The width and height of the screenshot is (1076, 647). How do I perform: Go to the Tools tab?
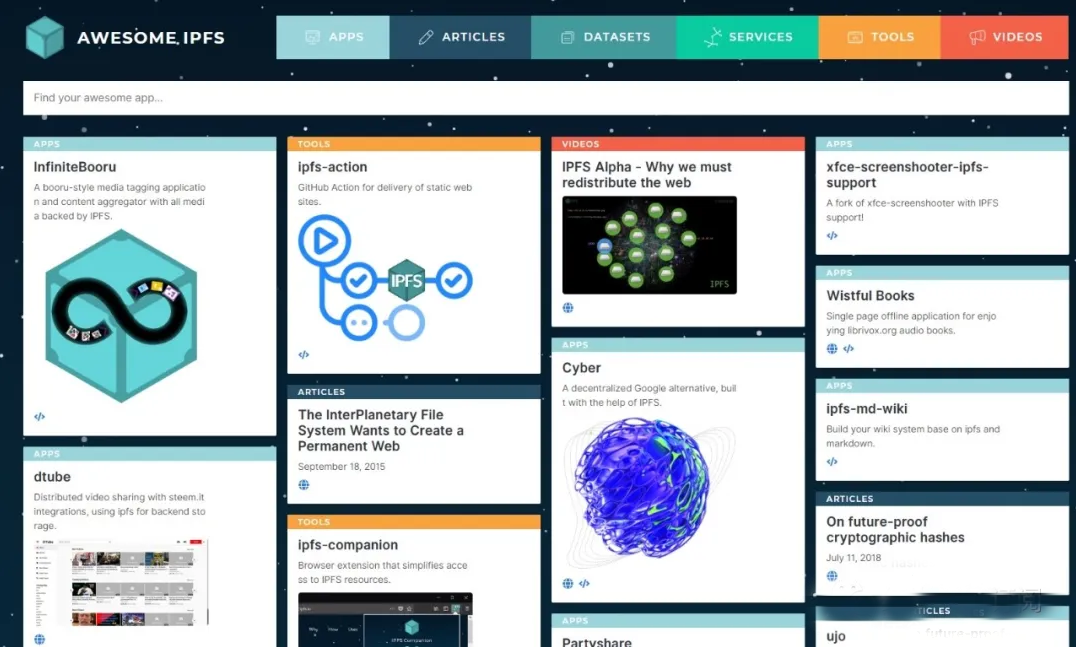pos(880,37)
